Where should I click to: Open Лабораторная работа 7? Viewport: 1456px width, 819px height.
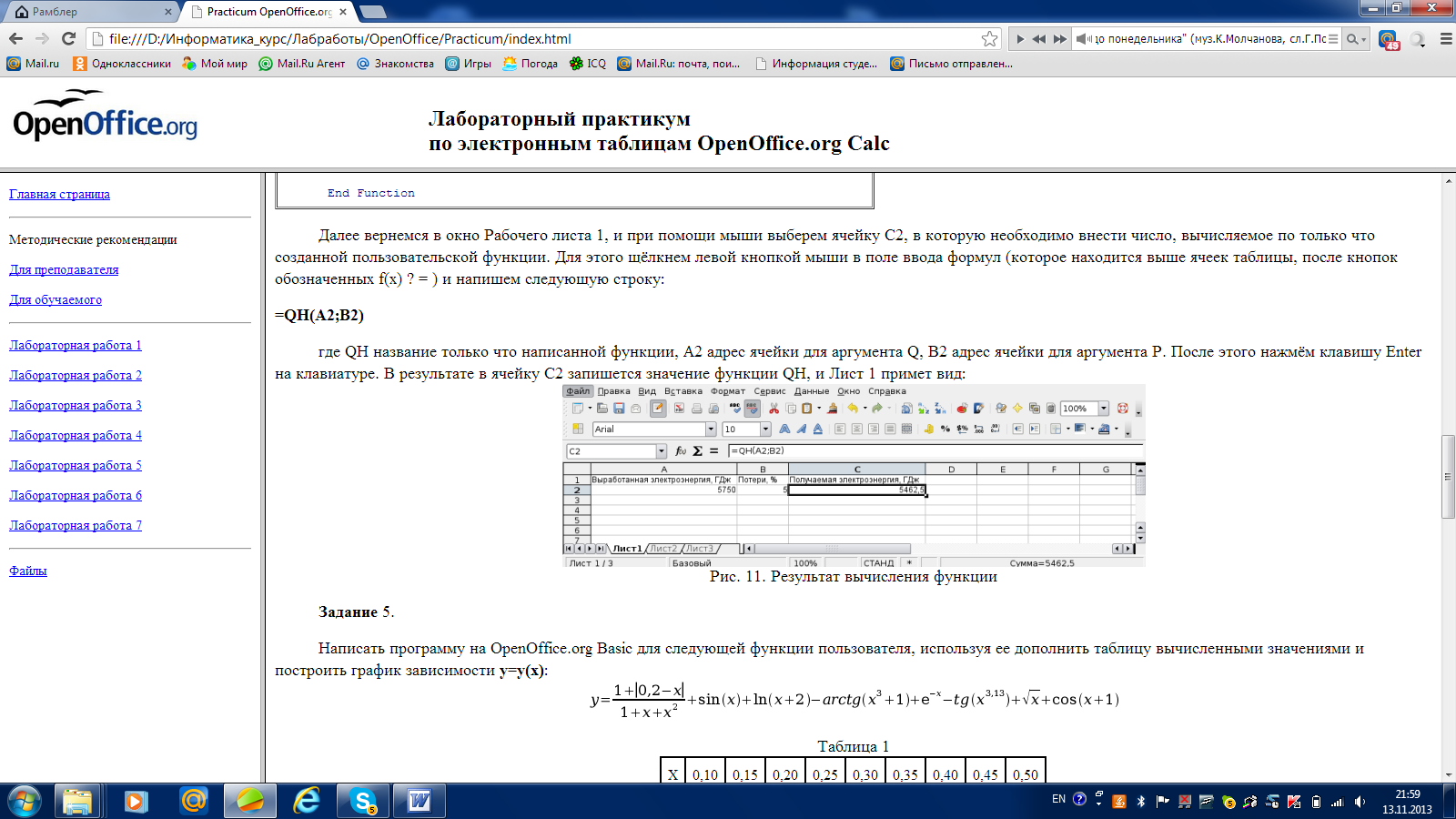[76, 525]
